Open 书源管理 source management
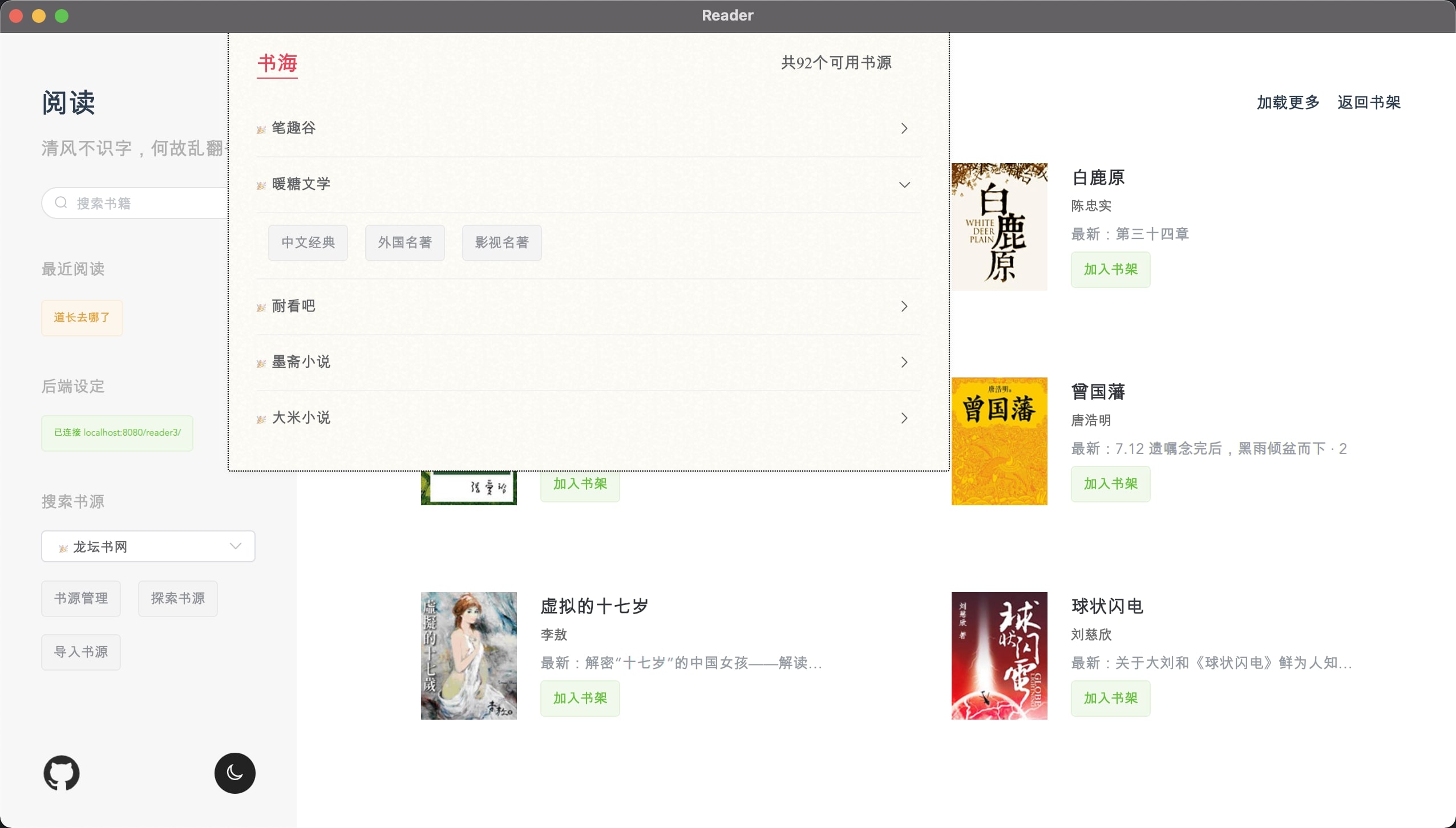This screenshot has width=1456, height=828. click(x=81, y=598)
